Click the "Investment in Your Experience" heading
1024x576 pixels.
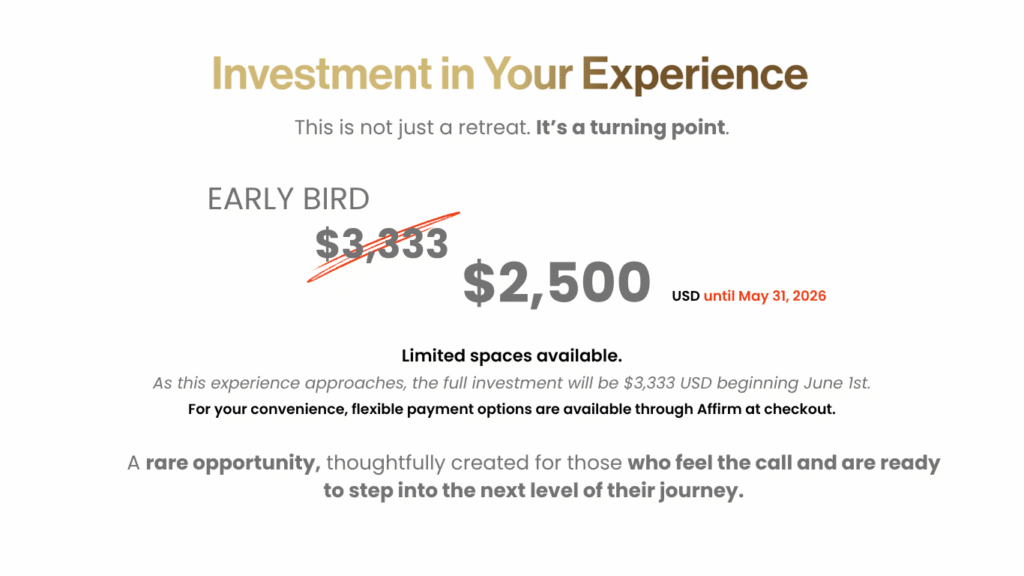tap(509, 74)
